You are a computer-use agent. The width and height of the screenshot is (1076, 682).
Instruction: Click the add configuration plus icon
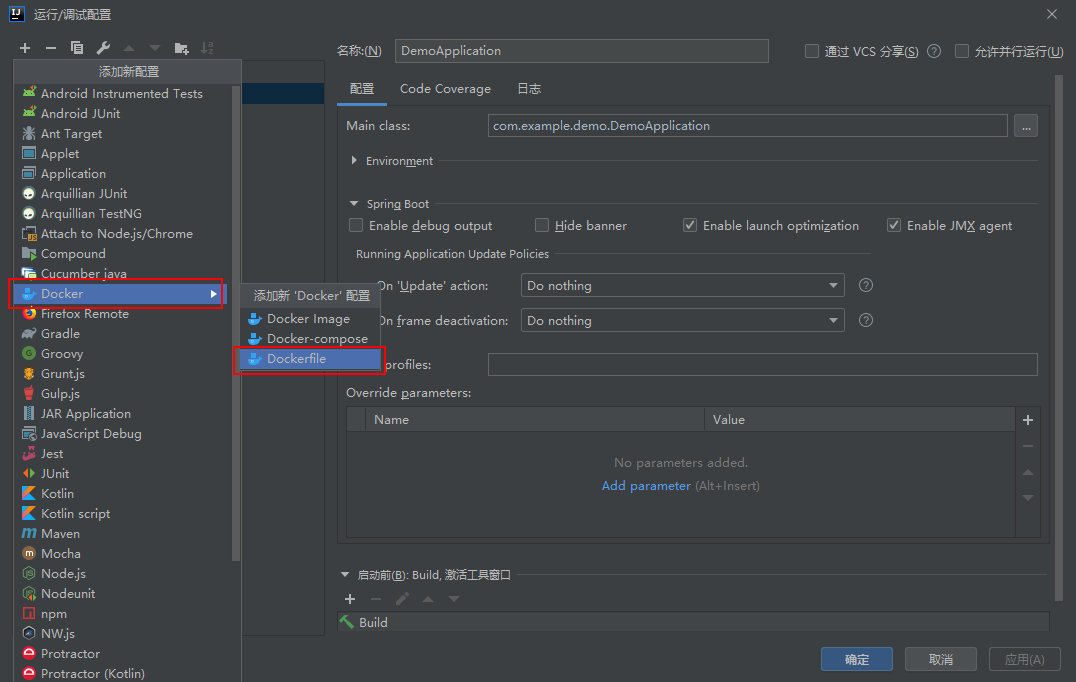pyautogui.click(x=25, y=48)
